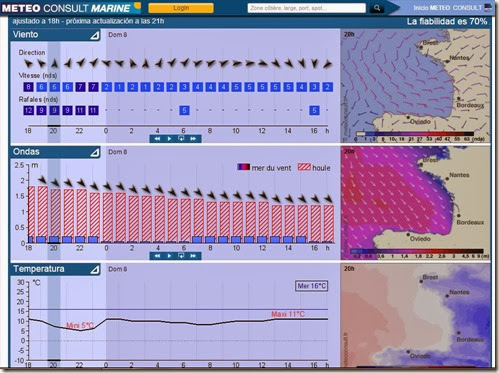
Task: Click Oviedo on the temperature map
Action: point(420,356)
